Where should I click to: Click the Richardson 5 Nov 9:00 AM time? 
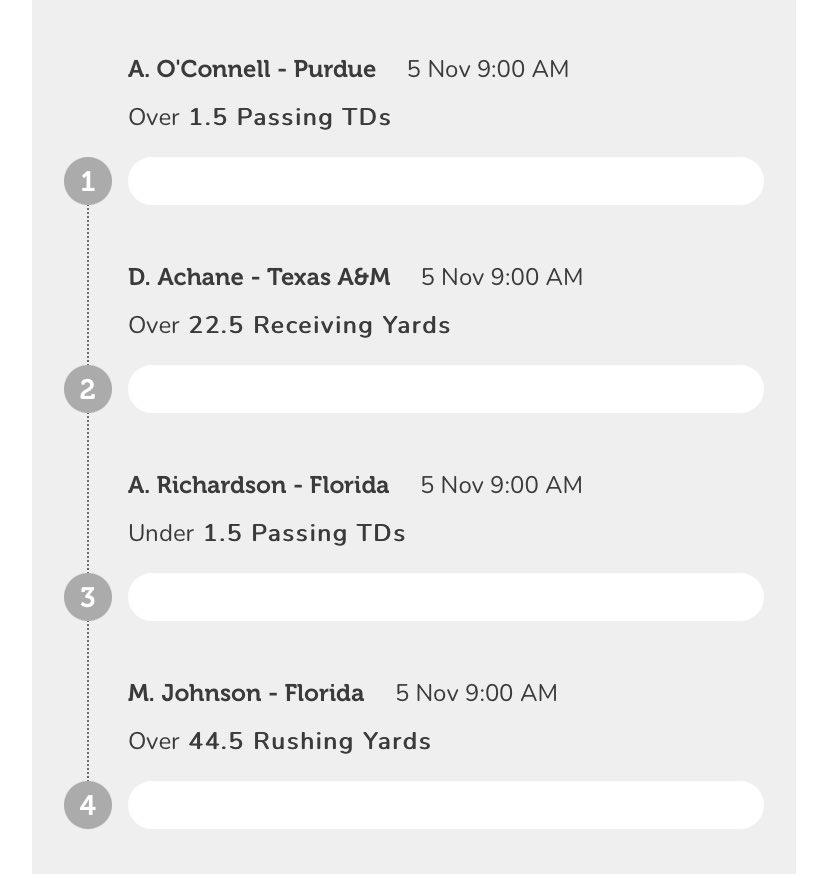click(x=500, y=485)
